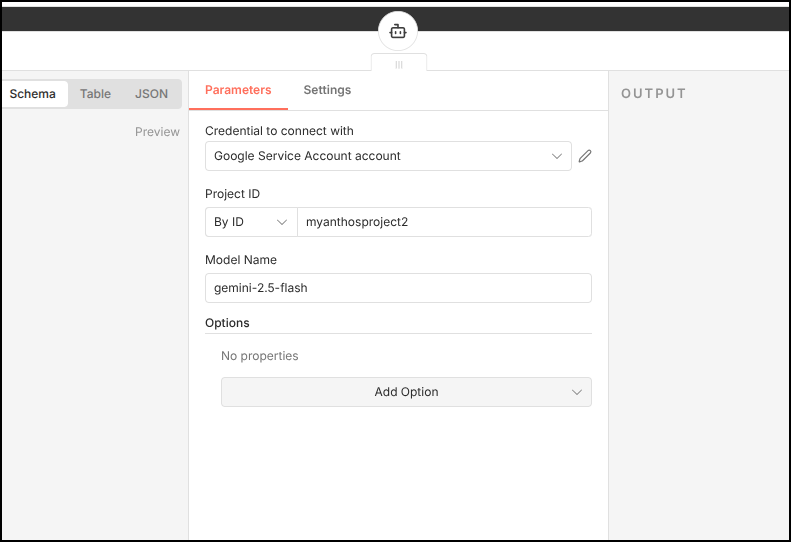The height and width of the screenshot is (542, 791).
Task: Click the chevron arrow in credential selector
Action: coord(557,156)
